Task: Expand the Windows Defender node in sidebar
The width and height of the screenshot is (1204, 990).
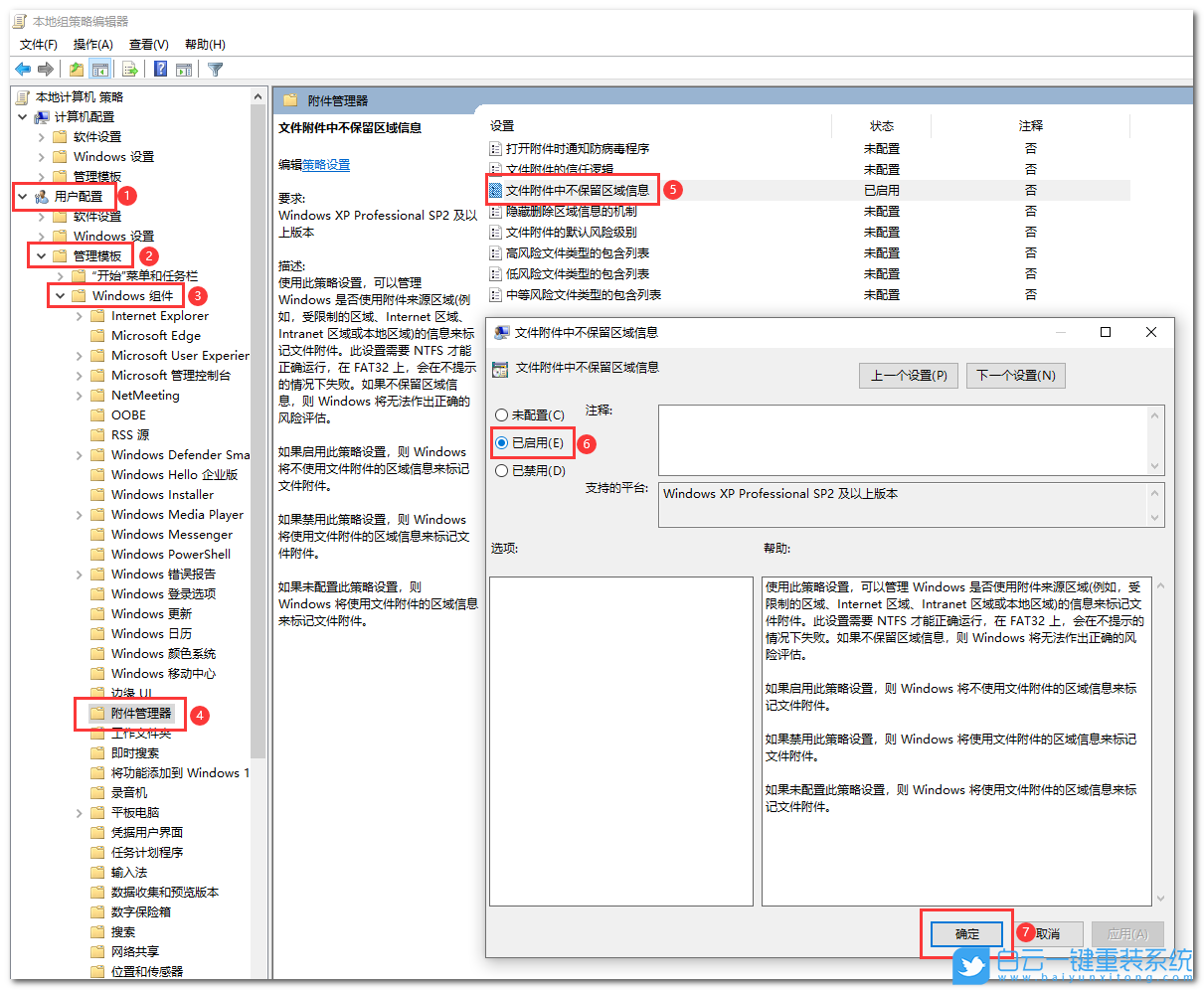Action: pos(79,454)
